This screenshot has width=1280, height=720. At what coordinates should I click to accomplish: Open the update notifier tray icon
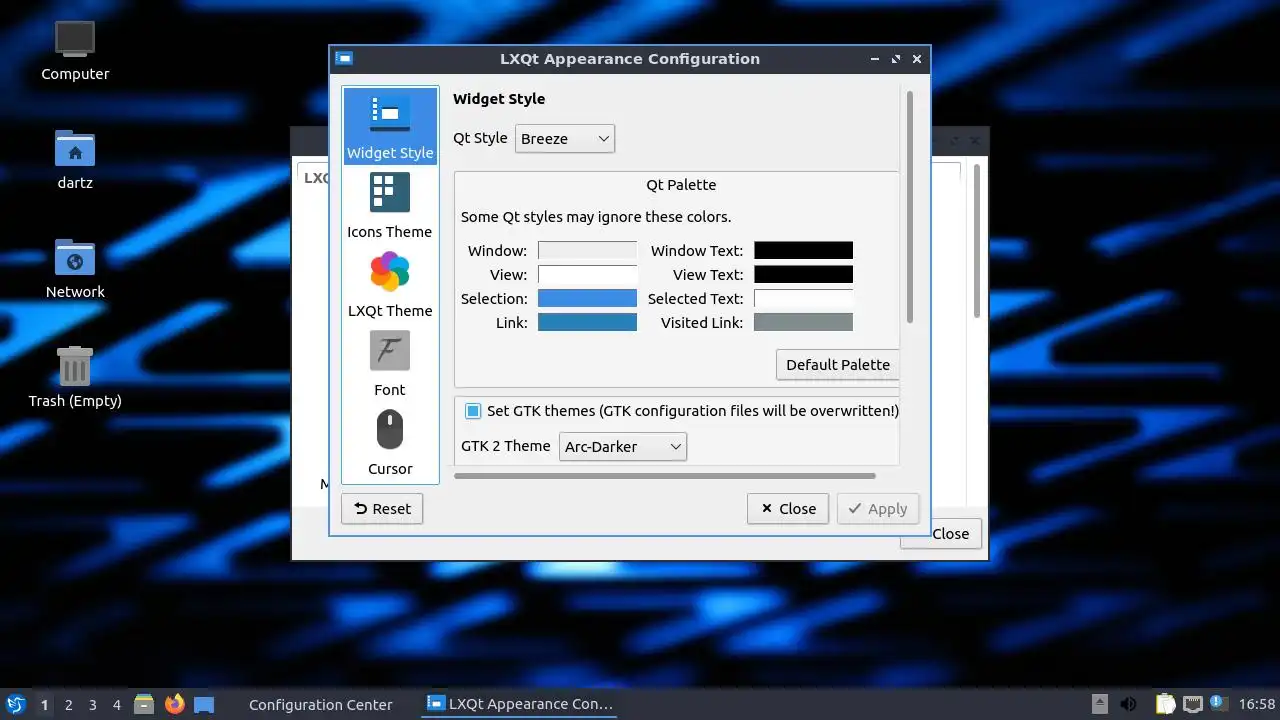[x=1218, y=703]
